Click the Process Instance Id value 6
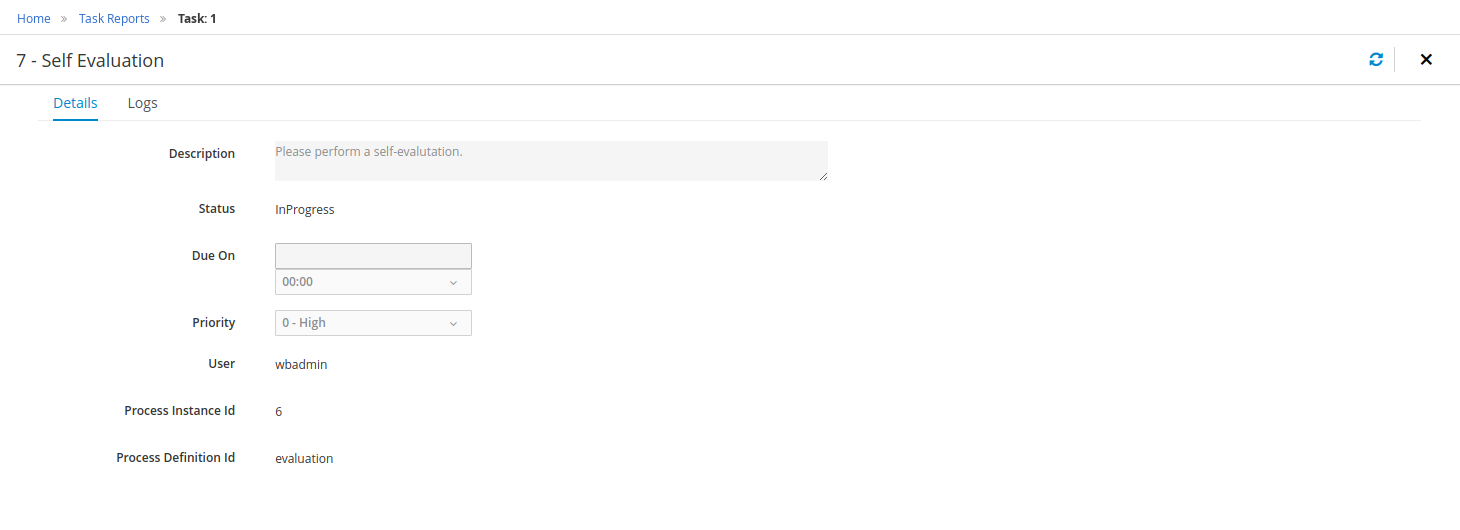The image size is (1460, 530). point(279,412)
